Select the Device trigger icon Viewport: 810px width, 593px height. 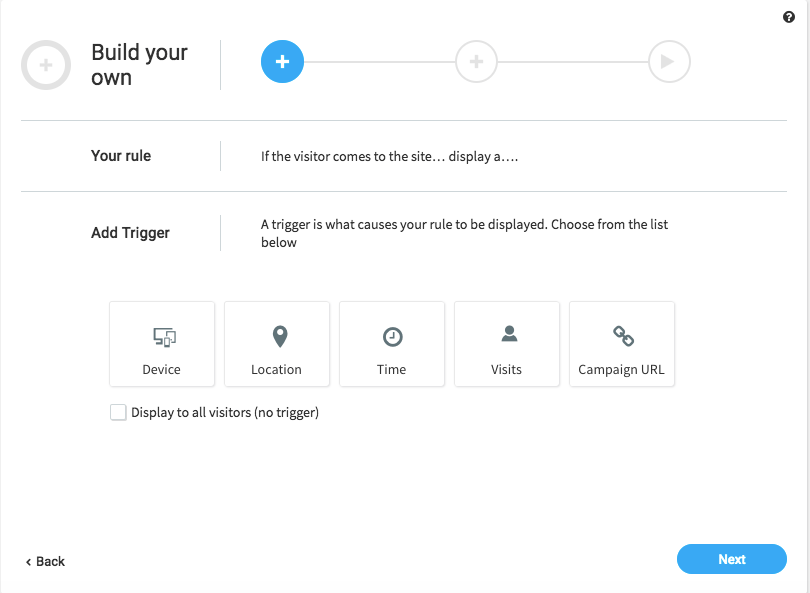click(164, 337)
